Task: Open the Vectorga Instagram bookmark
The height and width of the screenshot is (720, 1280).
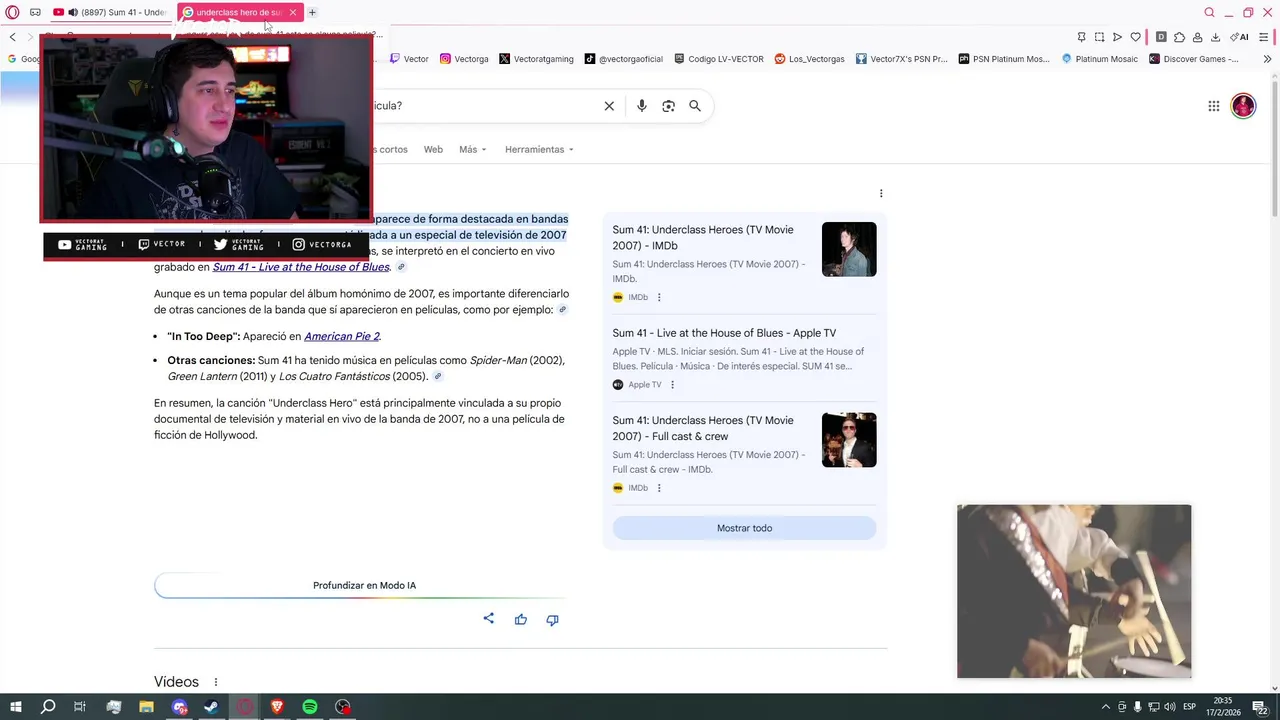Action: pos(464,59)
